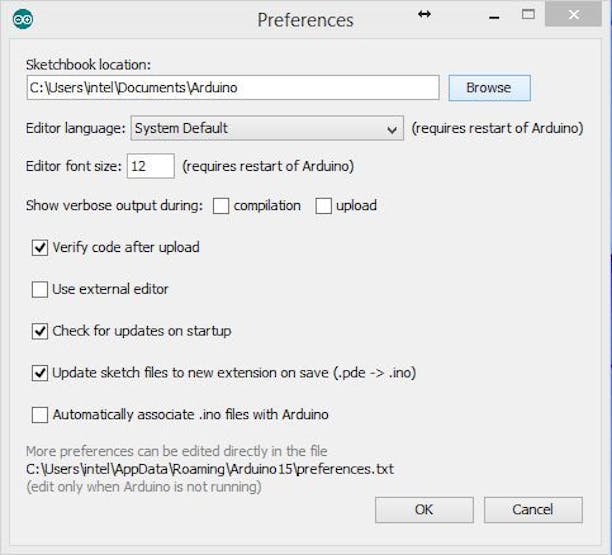Click the Preferences title bar text

click(305, 20)
